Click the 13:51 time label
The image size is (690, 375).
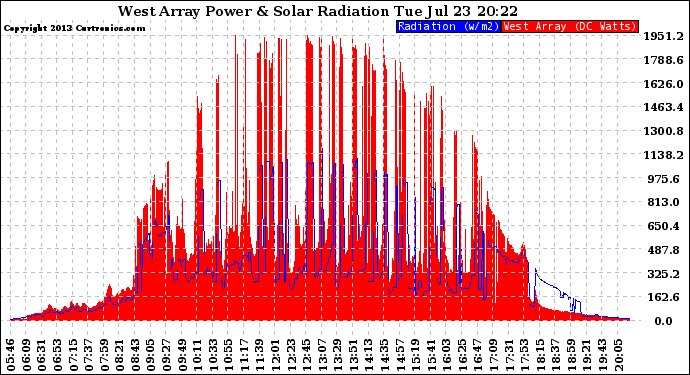[x=353, y=355]
